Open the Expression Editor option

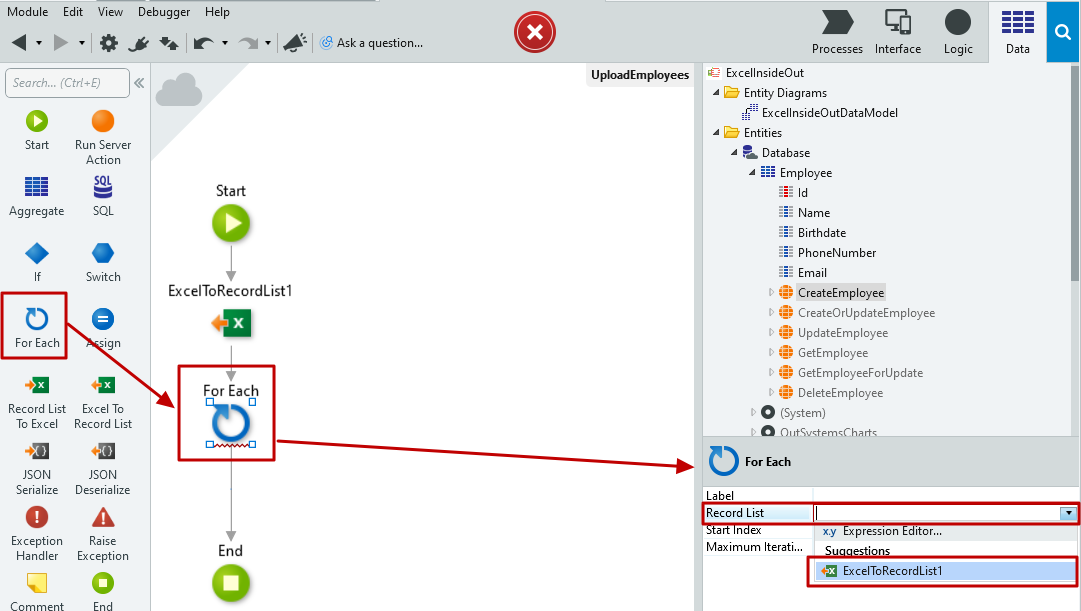(x=891, y=531)
